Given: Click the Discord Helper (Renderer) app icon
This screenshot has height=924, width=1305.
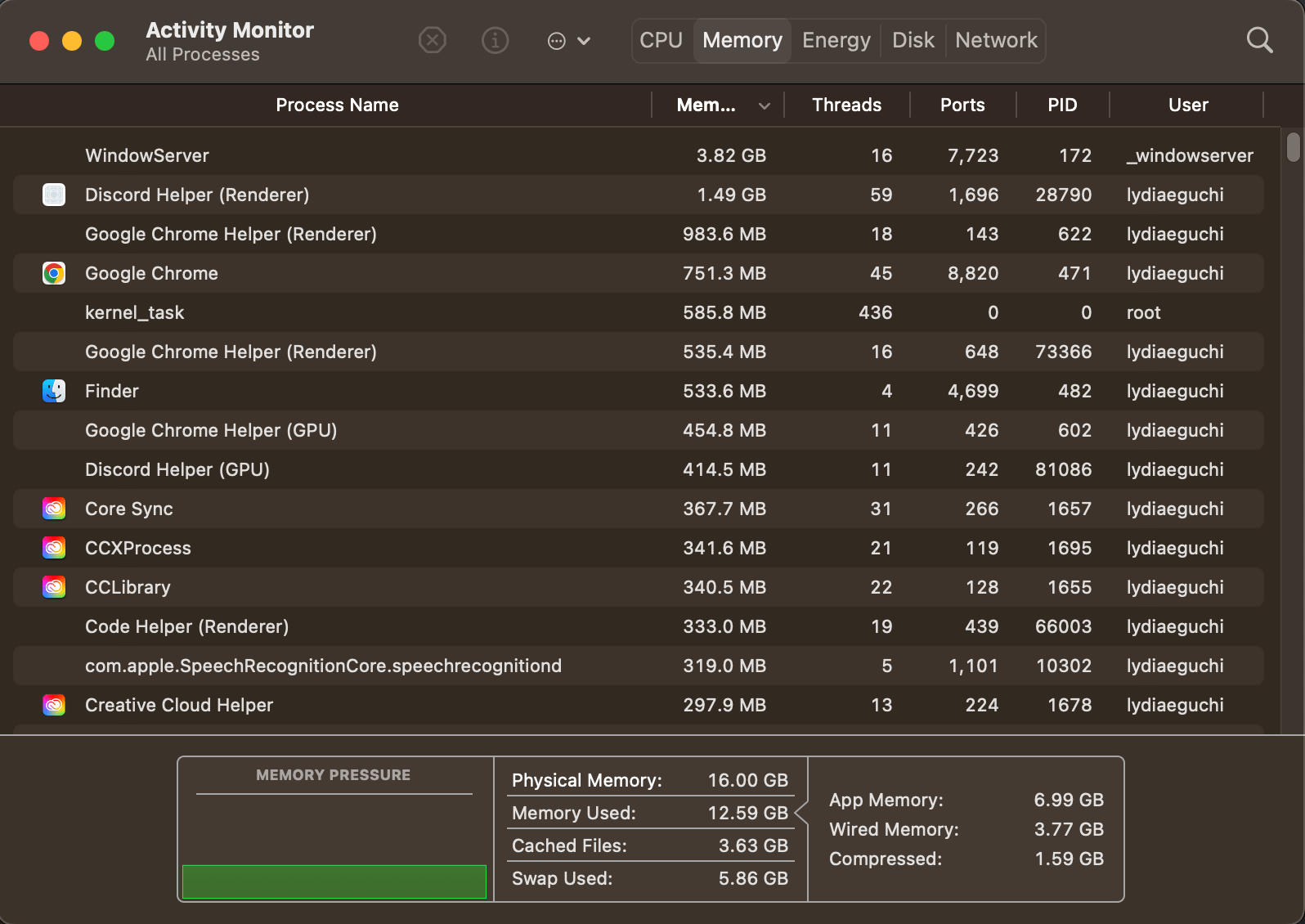Looking at the screenshot, I should [54, 195].
